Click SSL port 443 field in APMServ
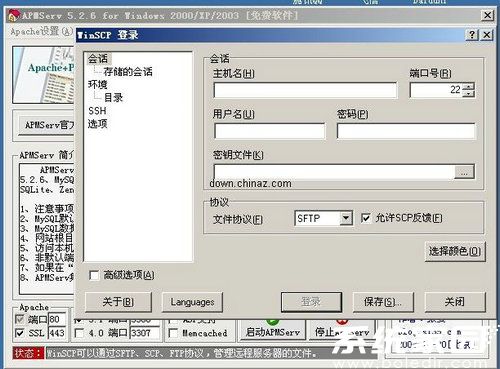 57,333
